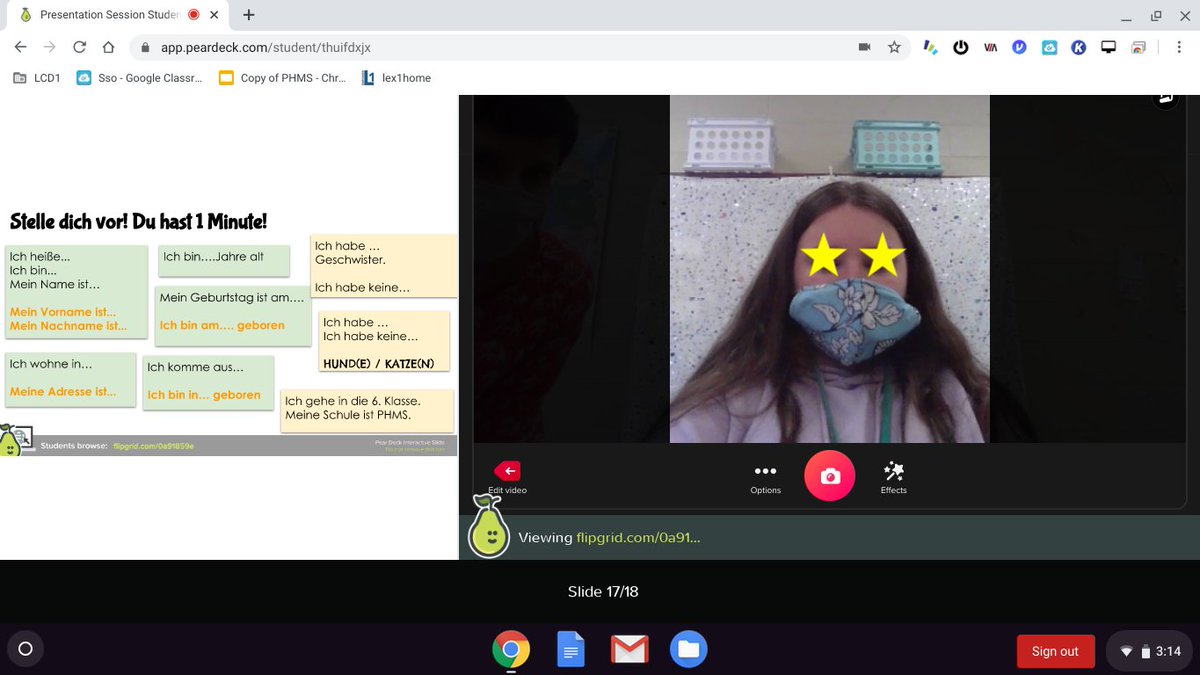Open a new browser tab
The width and height of the screenshot is (1200, 675).
click(x=248, y=15)
